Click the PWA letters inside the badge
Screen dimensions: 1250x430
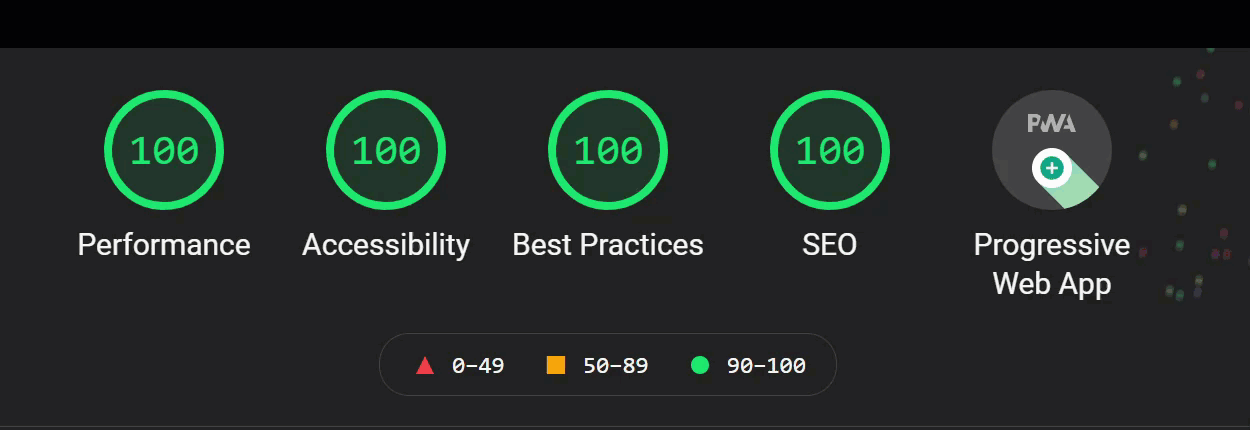click(x=1051, y=124)
